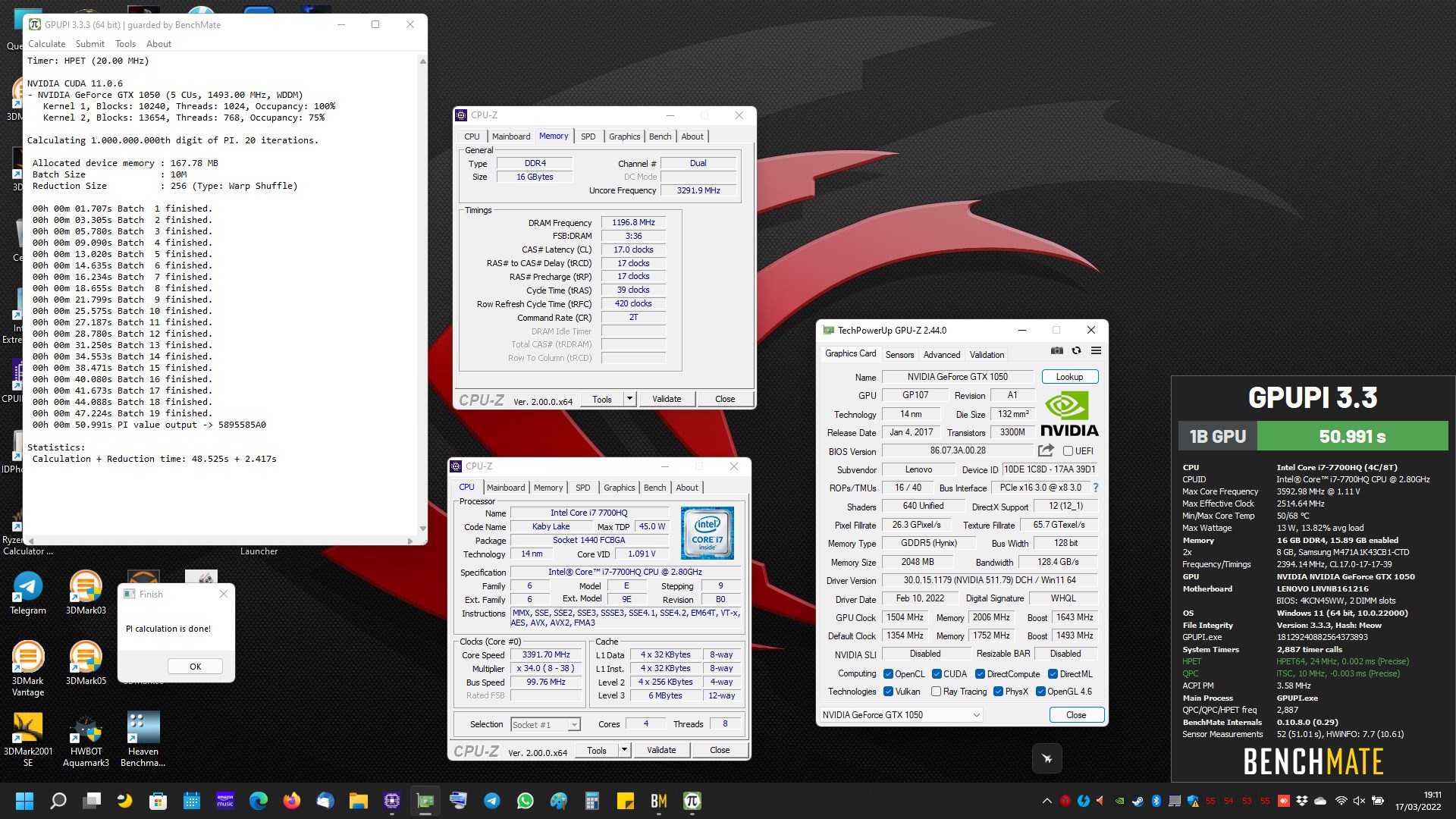Viewport: 1456px width, 819px height.
Task: Switch to BenchMate in the taskbar
Action: click(659, 801)
